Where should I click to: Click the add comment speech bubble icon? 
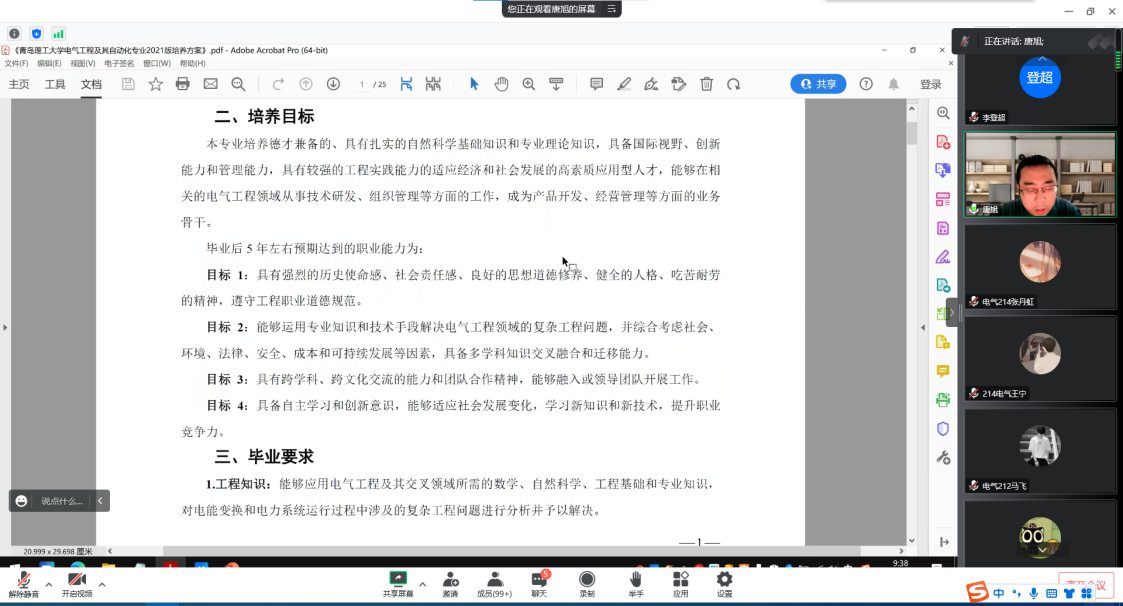tap(596, 84)
